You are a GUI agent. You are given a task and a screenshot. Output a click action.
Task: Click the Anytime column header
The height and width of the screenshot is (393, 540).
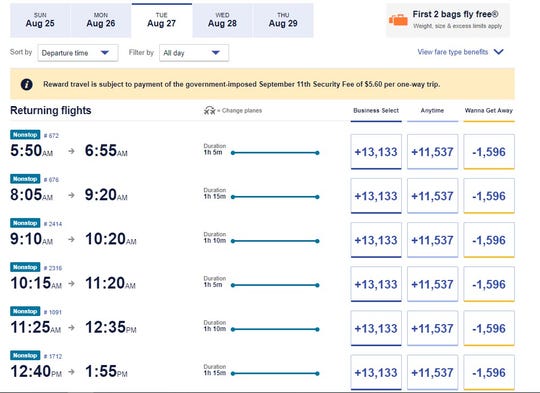(432, 111)
